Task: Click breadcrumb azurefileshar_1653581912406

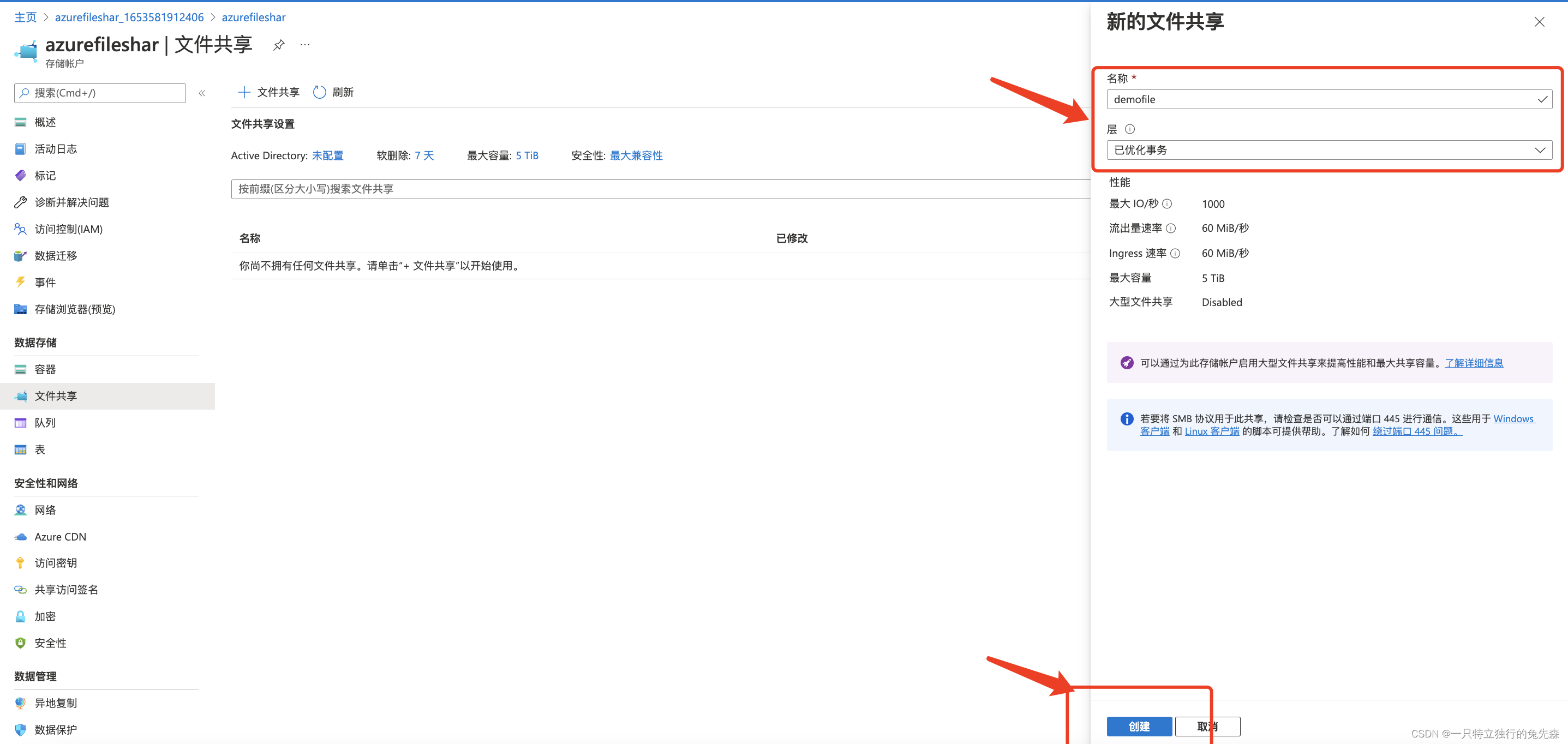Action: pyautogui.click(x=129, y=17)
